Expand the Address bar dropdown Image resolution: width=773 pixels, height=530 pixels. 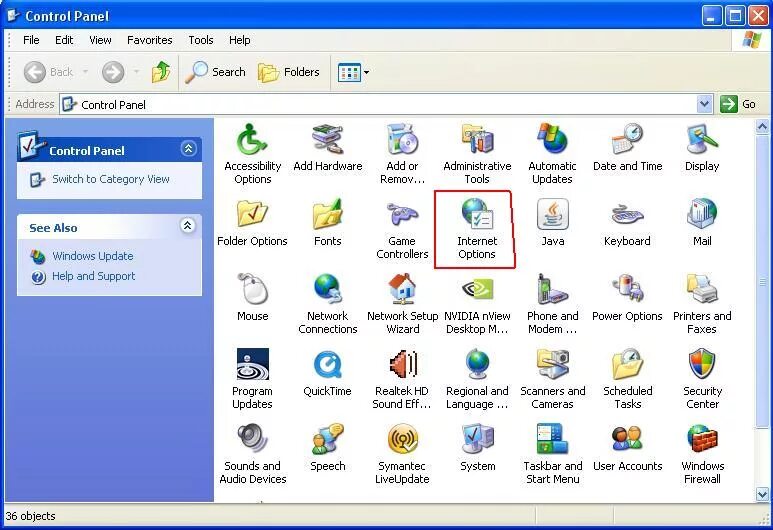pos(705,105)
